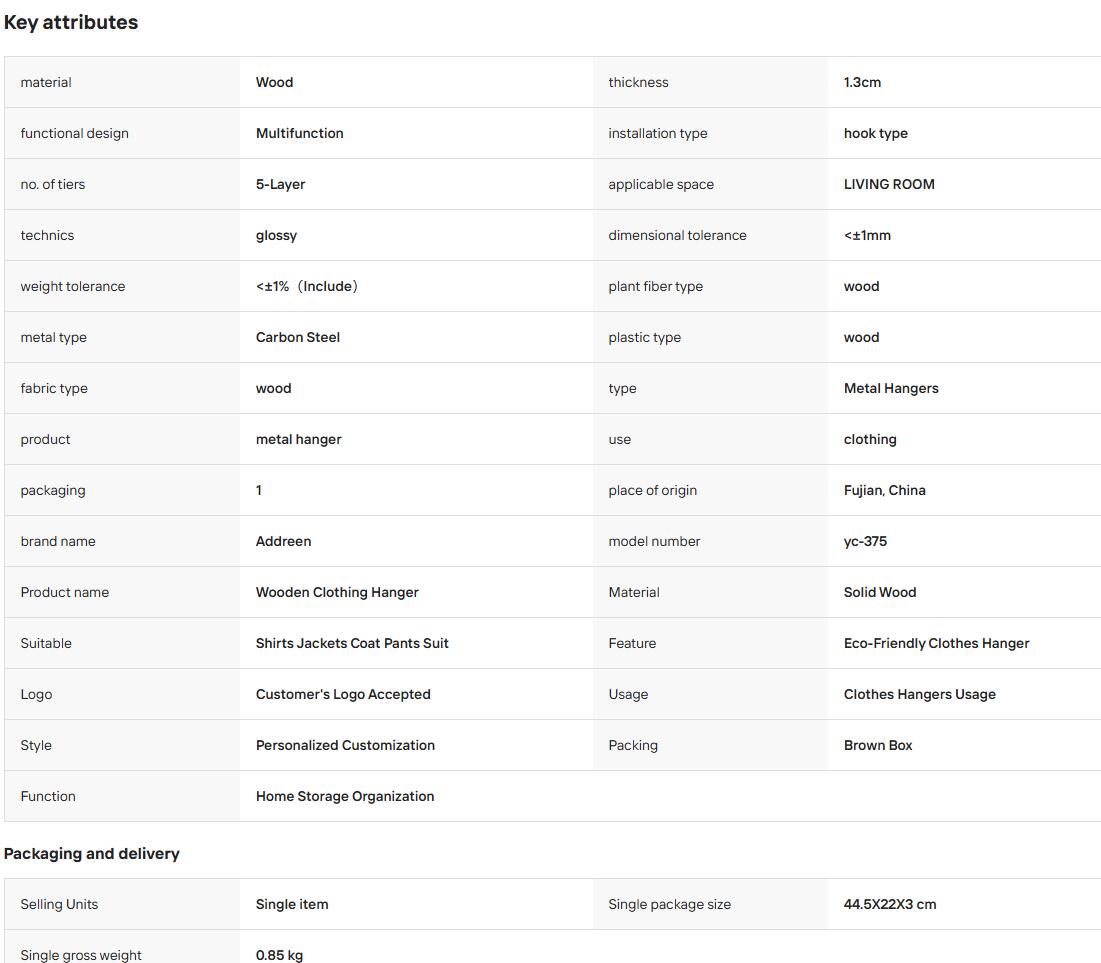Click the Multifunction functional design value
Screen dimensions: 1101x963
(x=300, y=133)
